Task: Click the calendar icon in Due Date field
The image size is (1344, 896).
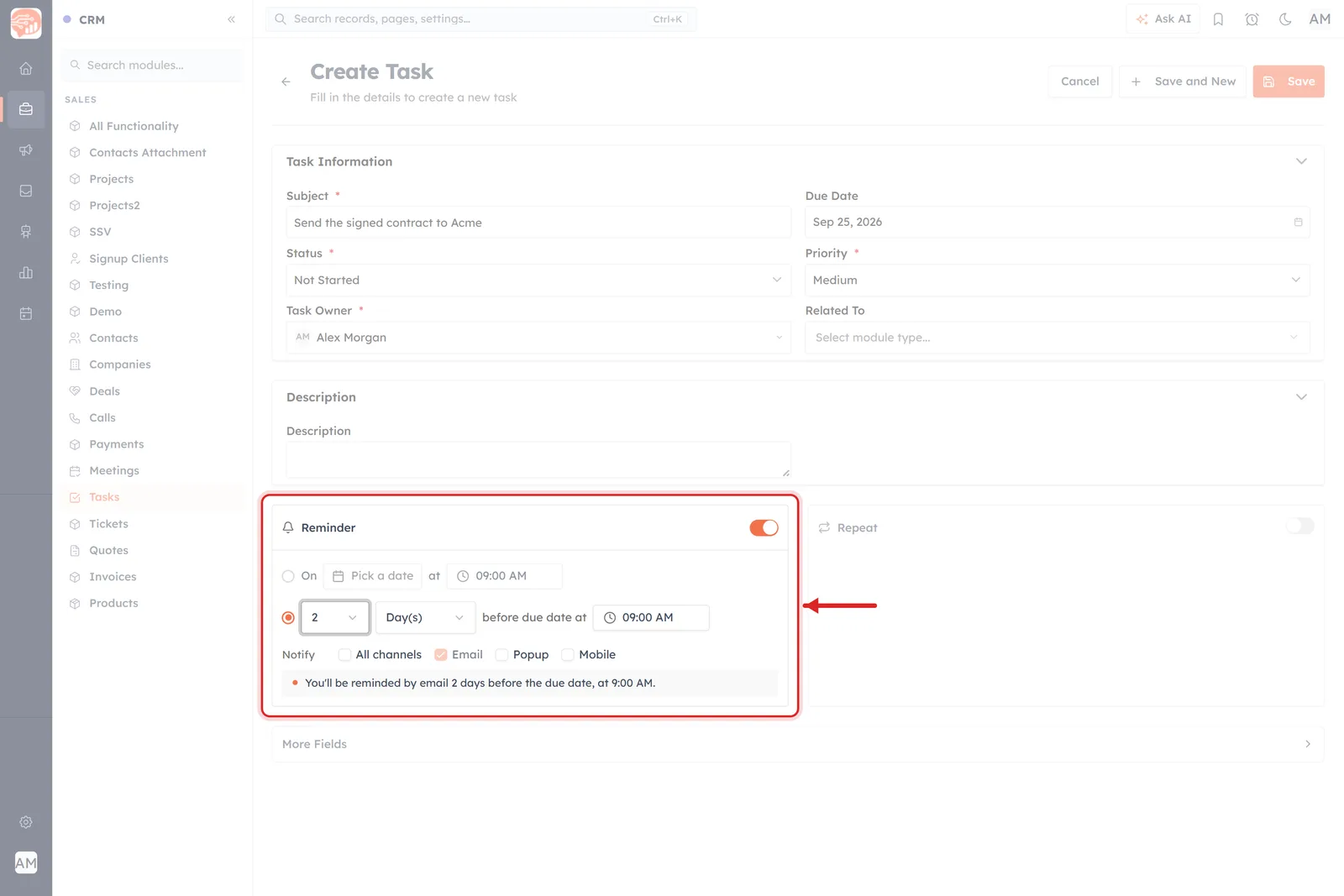Action: coord(1298,223)
